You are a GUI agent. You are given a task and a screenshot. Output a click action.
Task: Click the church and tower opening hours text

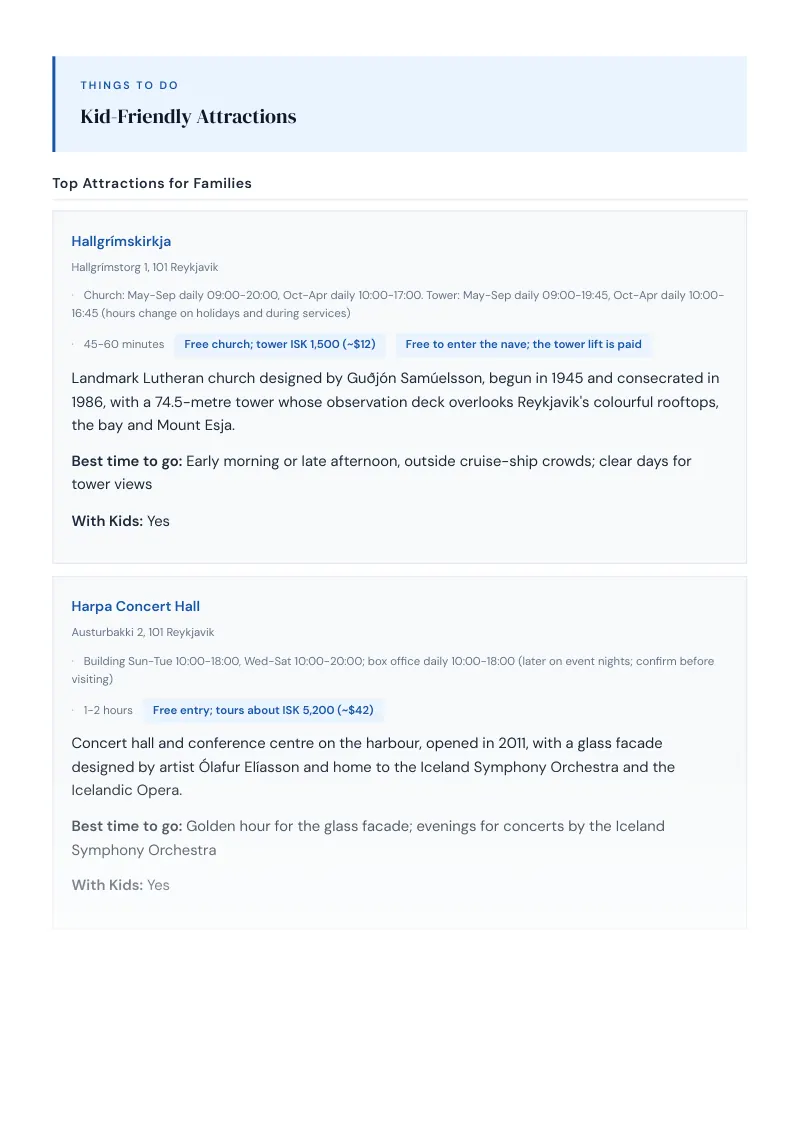[x=399, y=304]
